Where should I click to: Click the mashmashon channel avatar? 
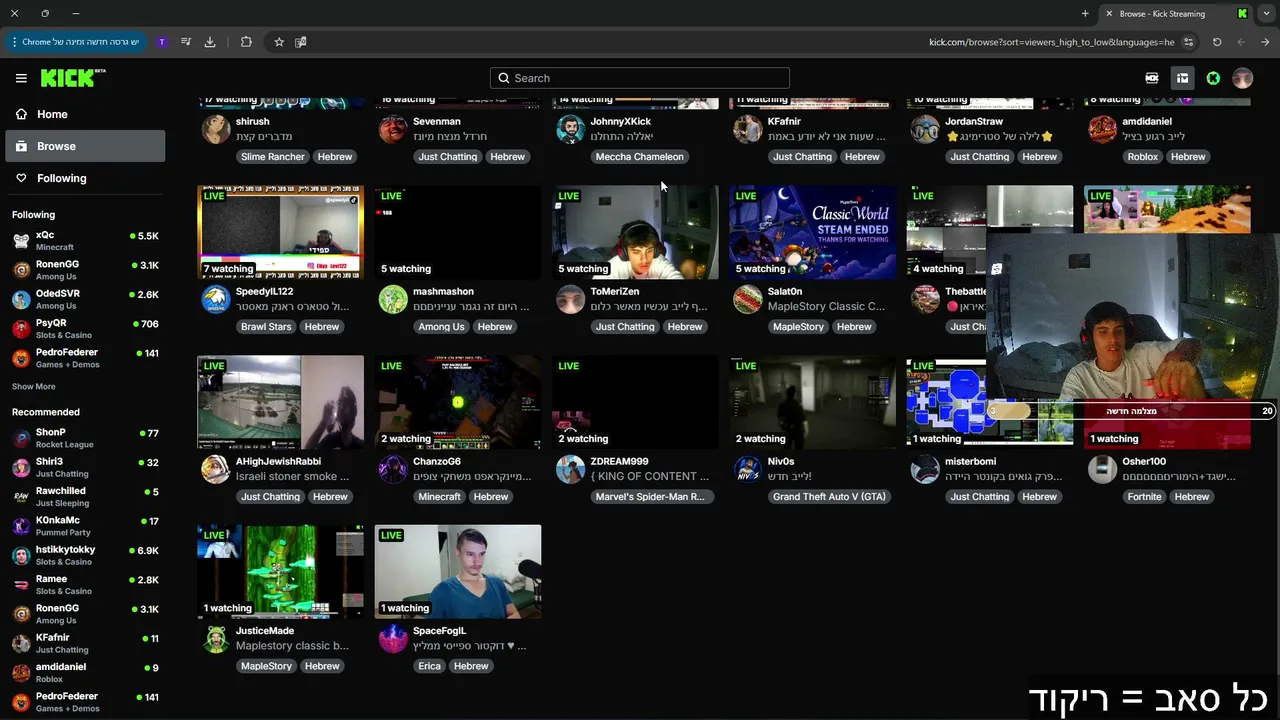point(393,299)
